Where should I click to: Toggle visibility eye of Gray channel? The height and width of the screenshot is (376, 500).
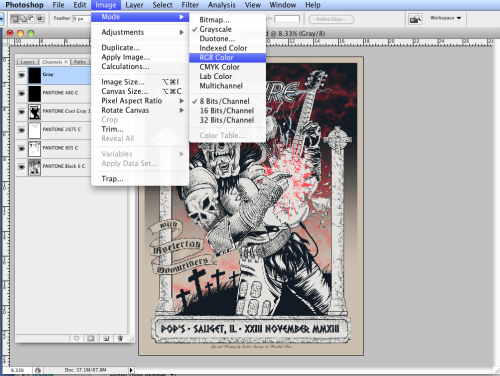pyautogui.click(x=22, y=75)
